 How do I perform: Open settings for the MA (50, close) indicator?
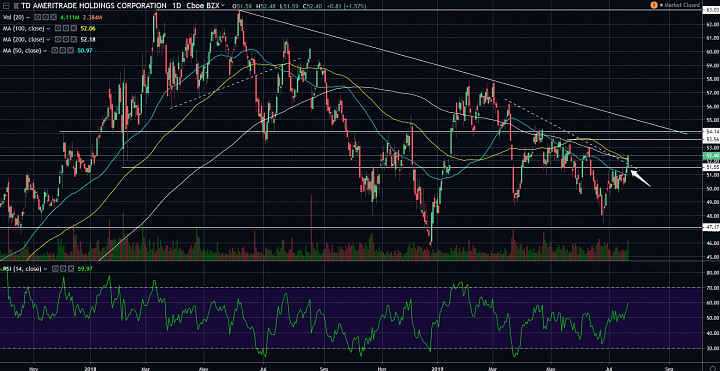[62, 50]
